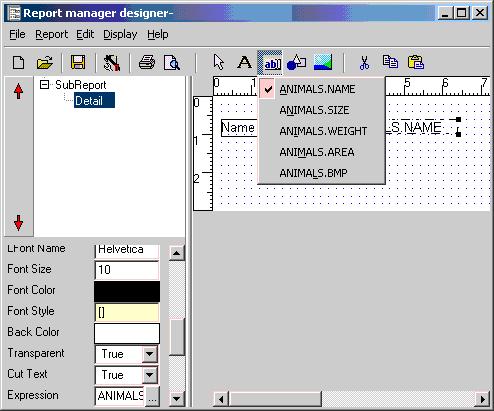Click the Expression property label

(33, 396)
